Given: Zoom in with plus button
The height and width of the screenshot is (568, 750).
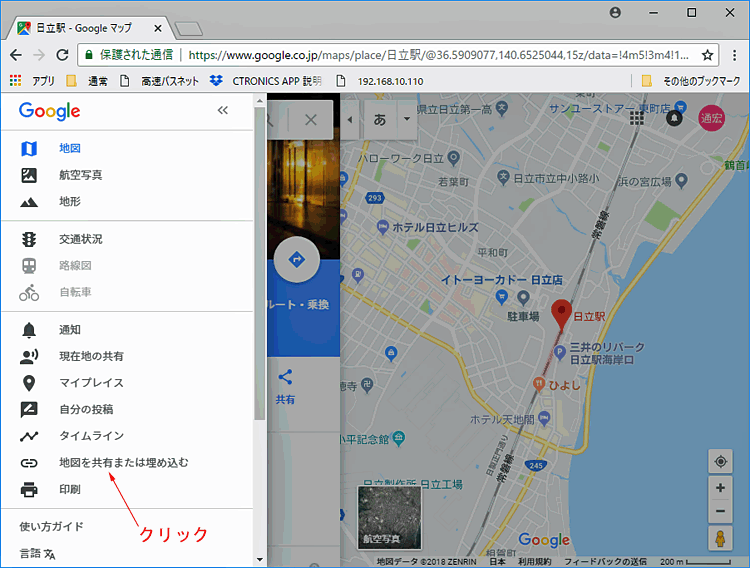Looking at the screenshot, I should click(720, 488).
